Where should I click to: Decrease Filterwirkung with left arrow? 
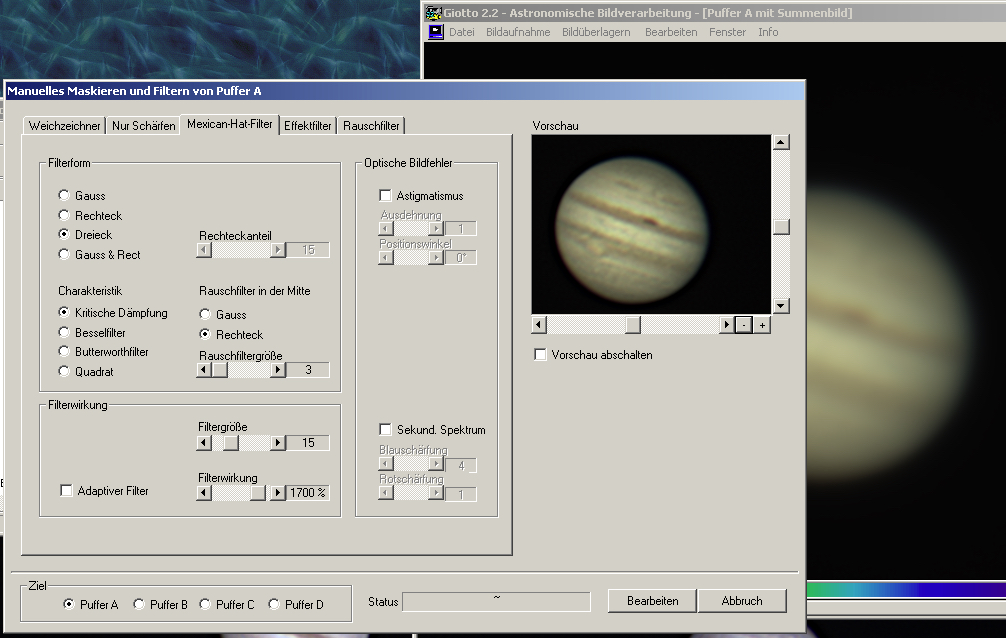[204, 493]
